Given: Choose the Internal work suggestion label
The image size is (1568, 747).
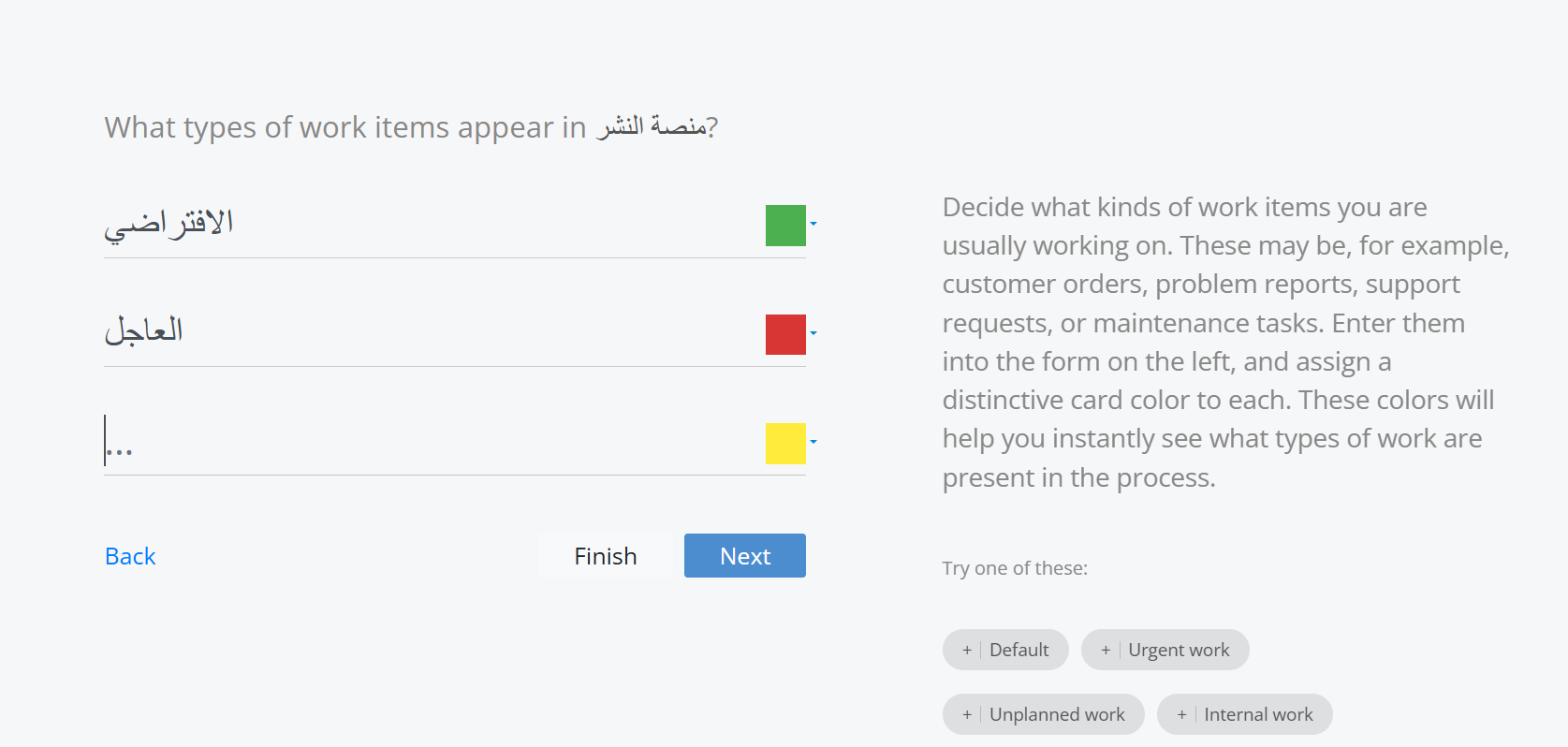Looking at the screenshot, I should click(x=1258, y=714).
